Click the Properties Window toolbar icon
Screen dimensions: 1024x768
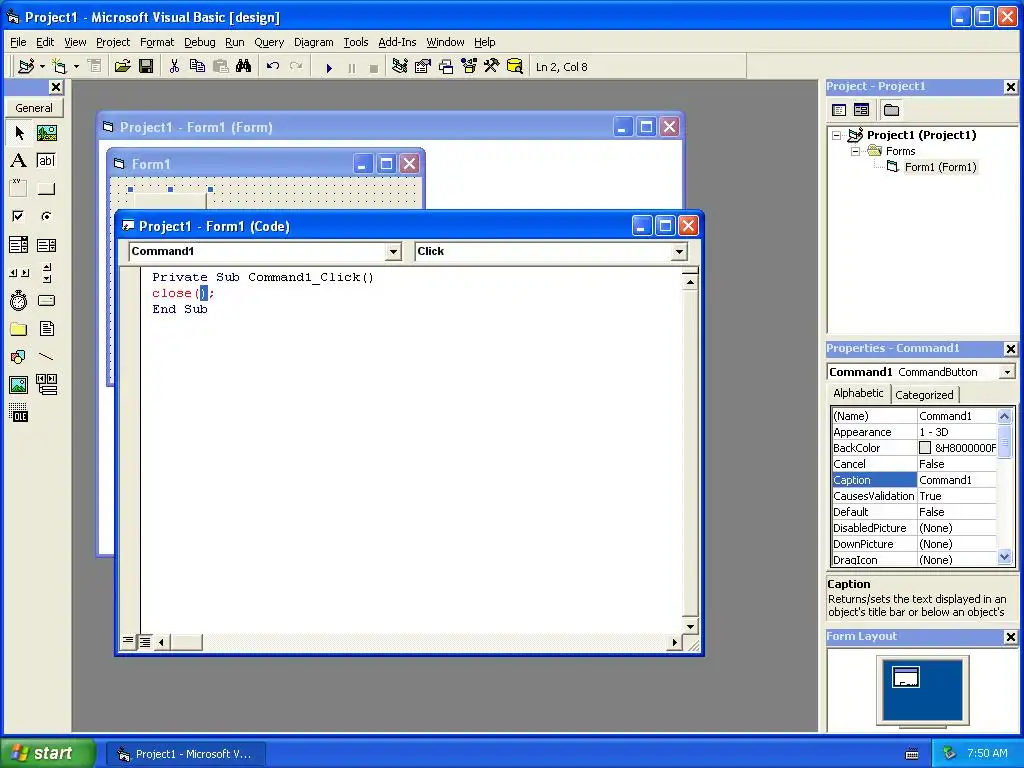point(423,67)
